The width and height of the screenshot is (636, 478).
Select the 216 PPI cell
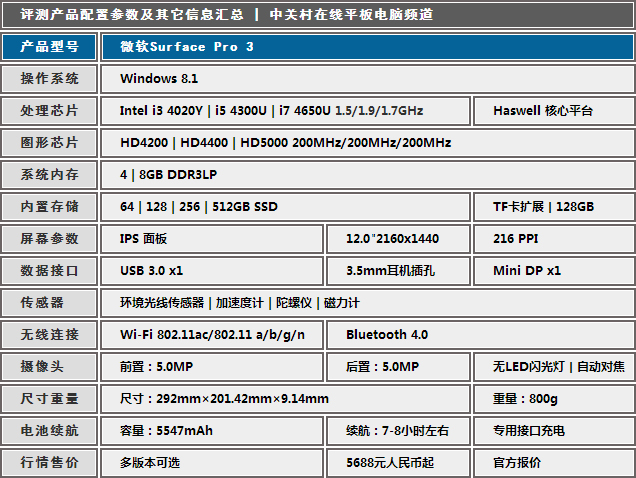point(554,239)
